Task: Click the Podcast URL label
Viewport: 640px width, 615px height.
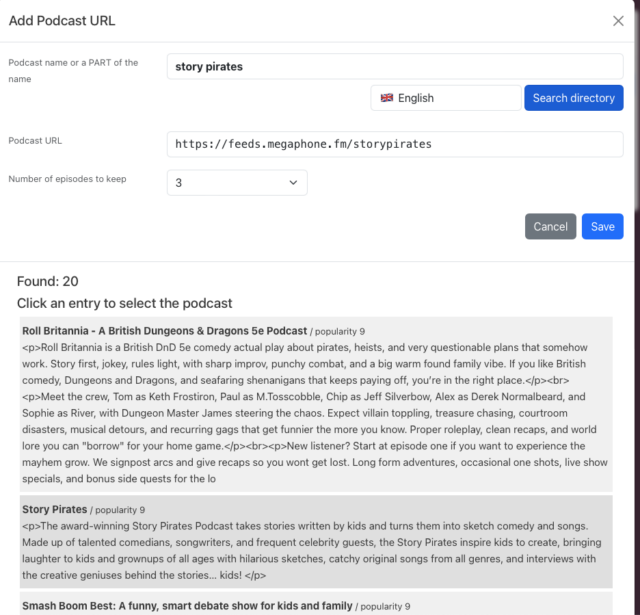Action: coord(35,141)
